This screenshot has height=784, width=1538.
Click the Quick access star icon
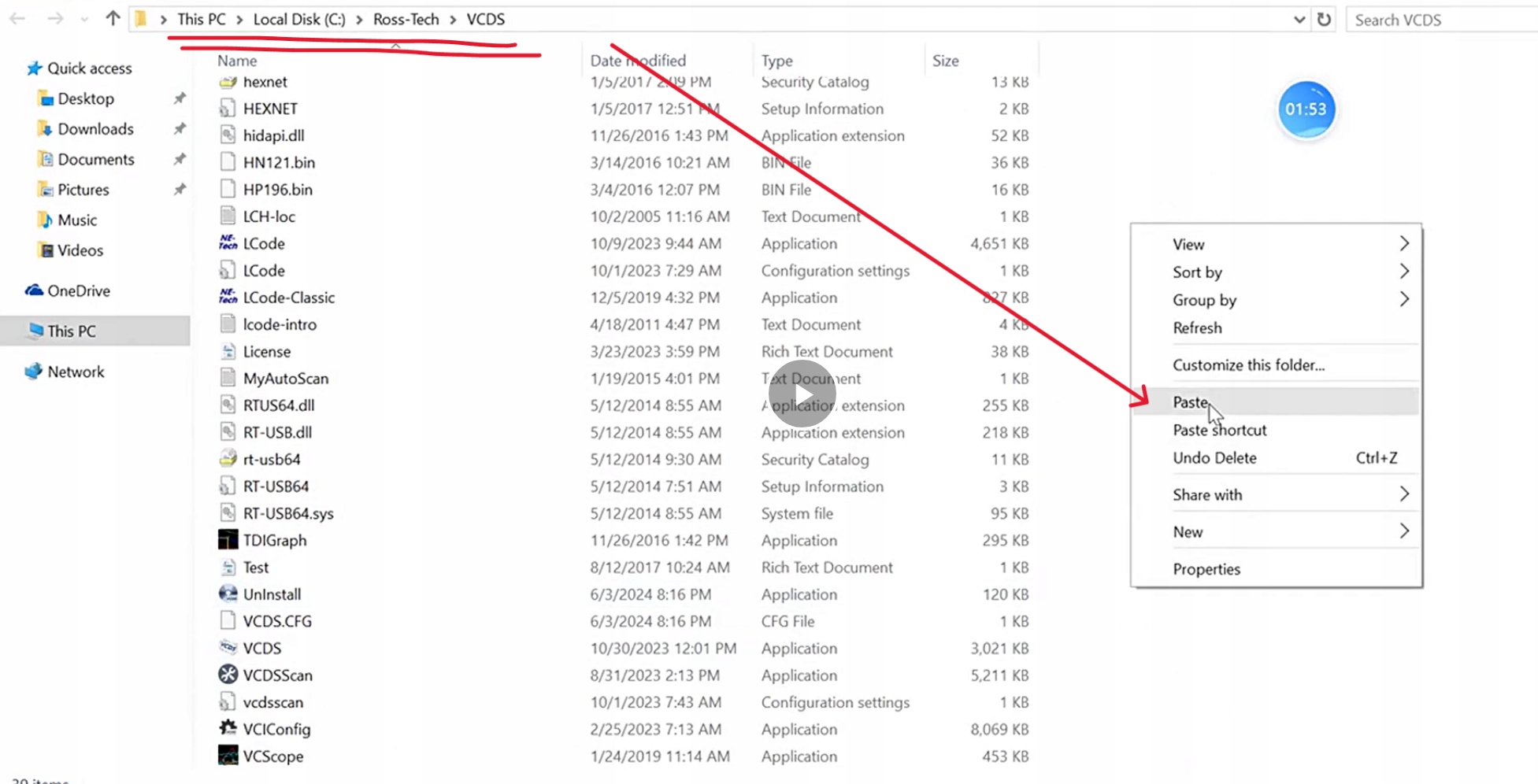pyautogui.click(x=34, y=68)
